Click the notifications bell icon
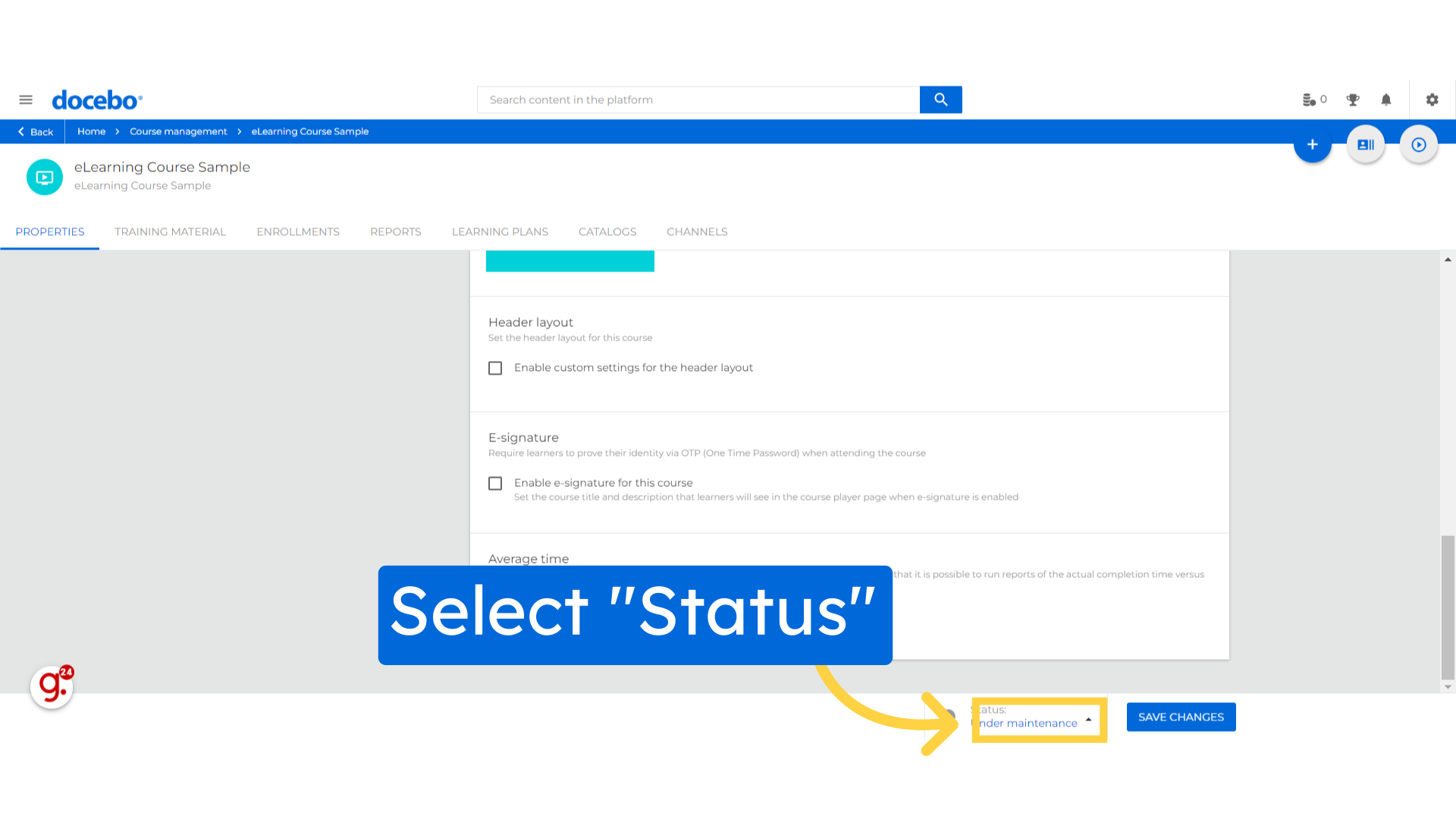Image resolution: width=1456 pixels, height=819 pixels. (x=1386, y=99)
